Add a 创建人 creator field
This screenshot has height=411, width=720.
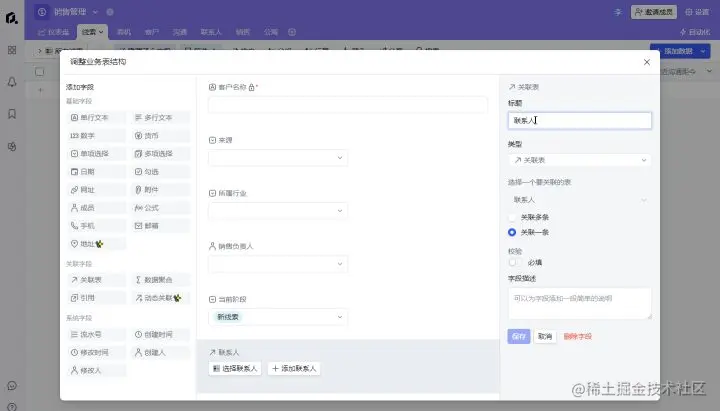pyautogui.click(x=160, y=352)
